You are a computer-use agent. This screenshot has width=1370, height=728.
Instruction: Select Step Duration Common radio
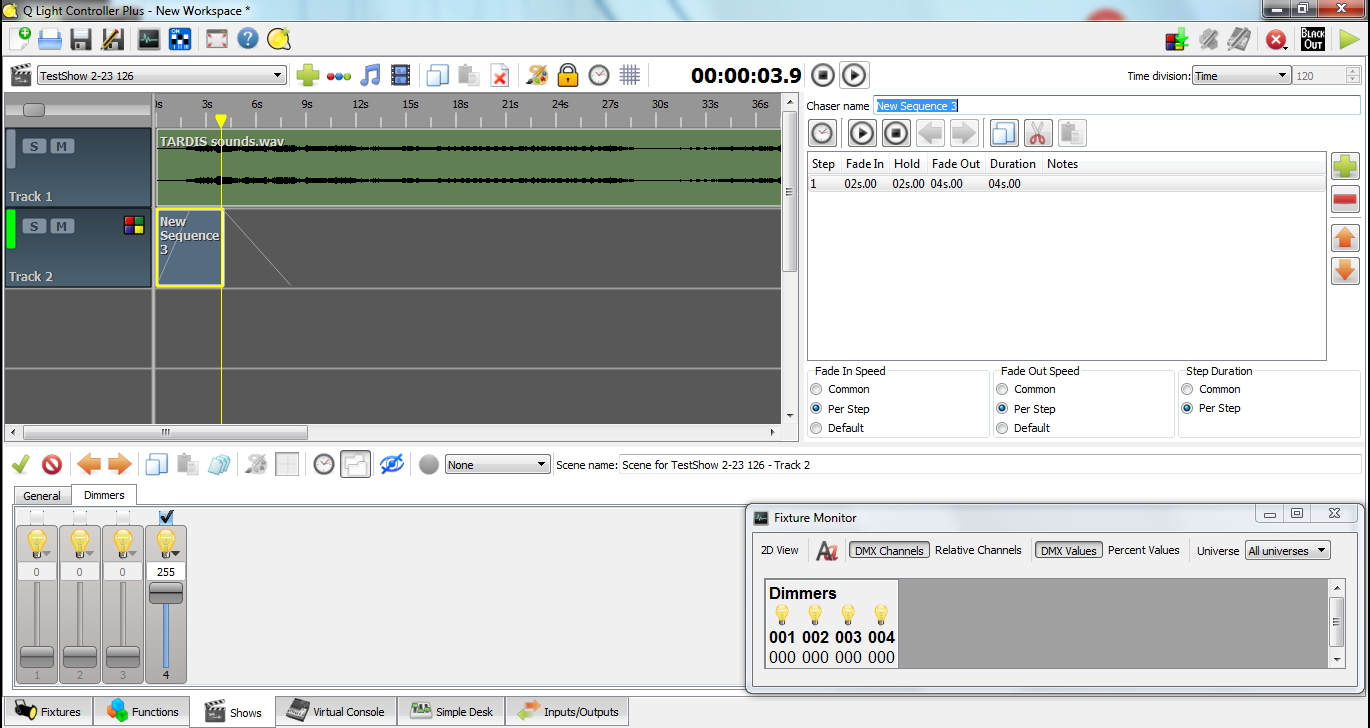click(x=1188, y=389)
